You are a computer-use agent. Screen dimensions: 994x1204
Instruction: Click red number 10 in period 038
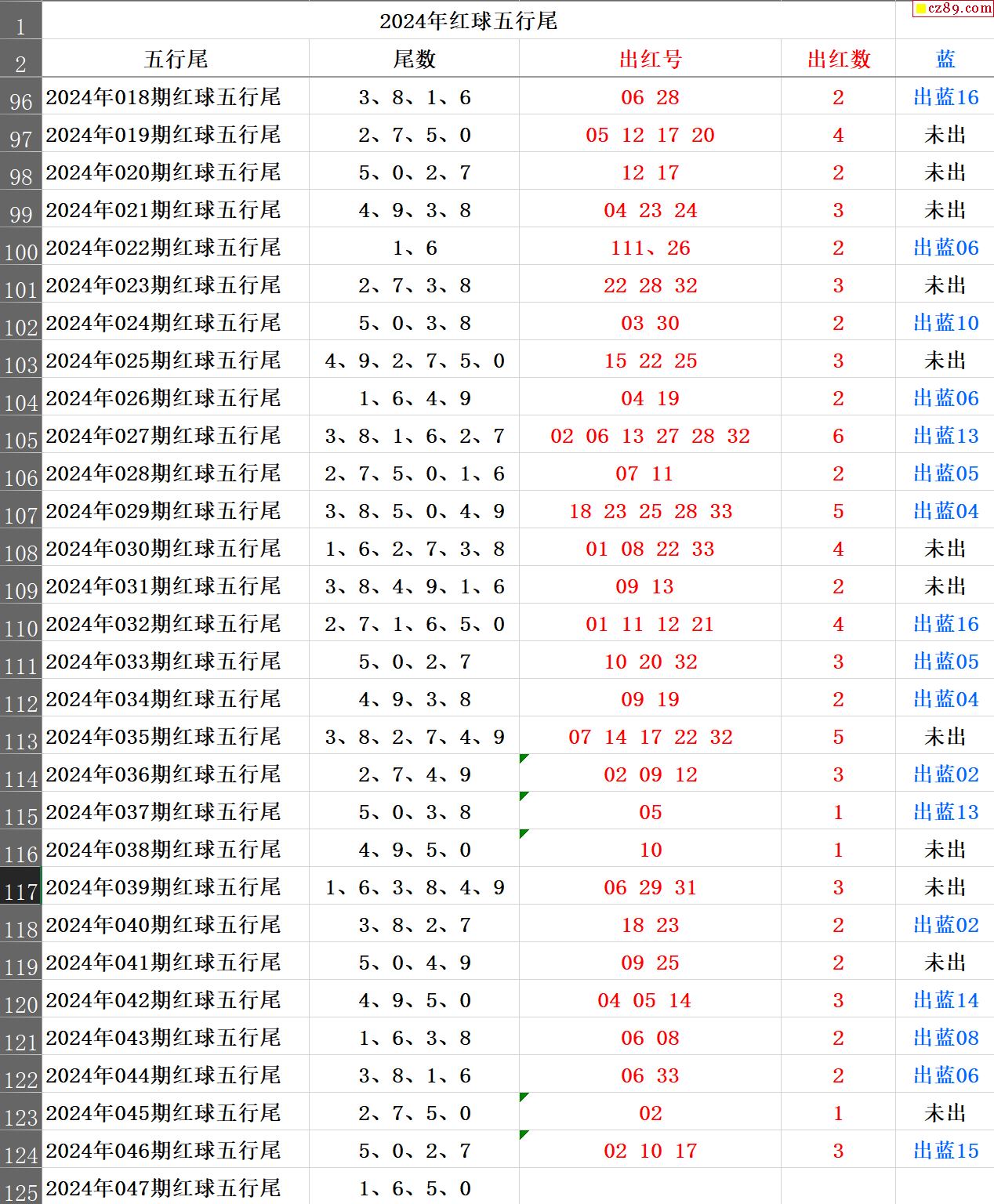point(650,850)
